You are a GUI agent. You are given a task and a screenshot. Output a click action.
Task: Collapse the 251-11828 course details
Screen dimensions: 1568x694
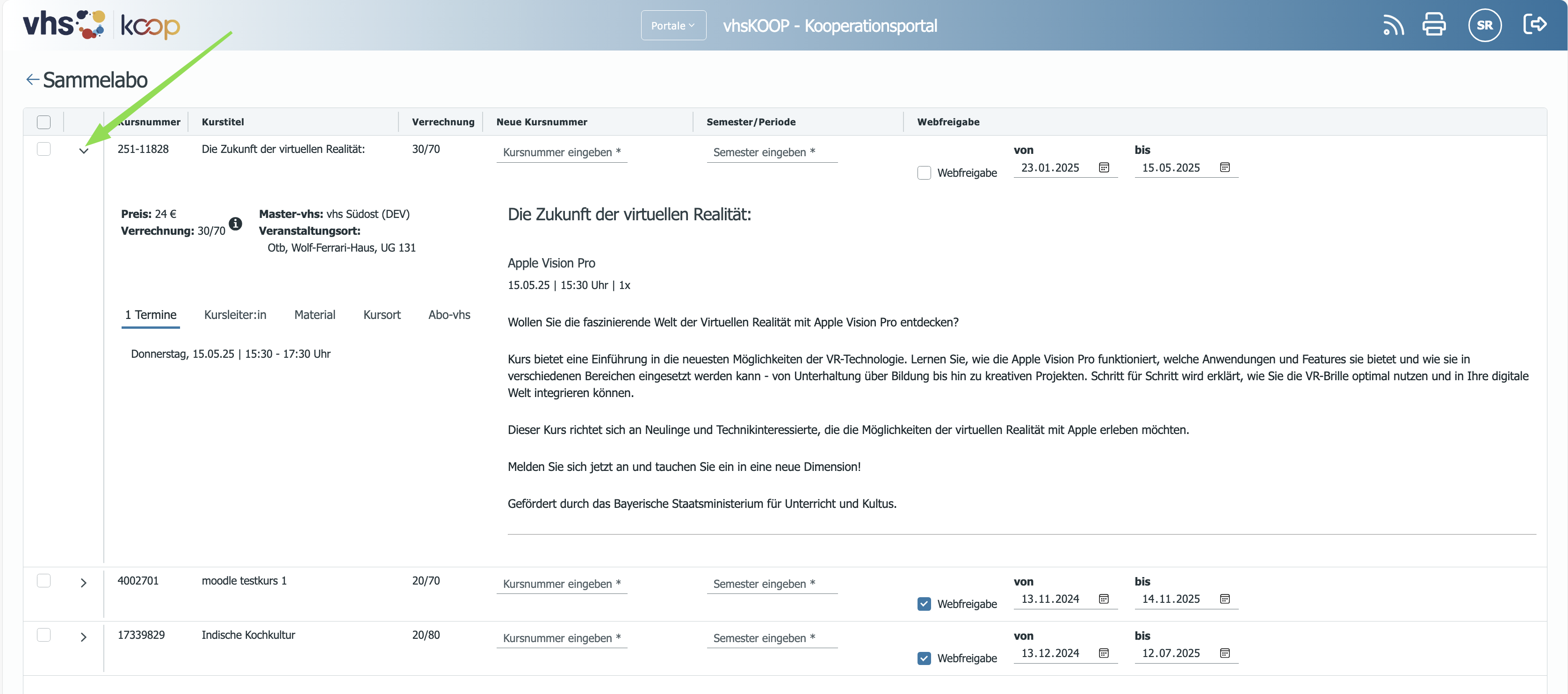coord(84,151)
